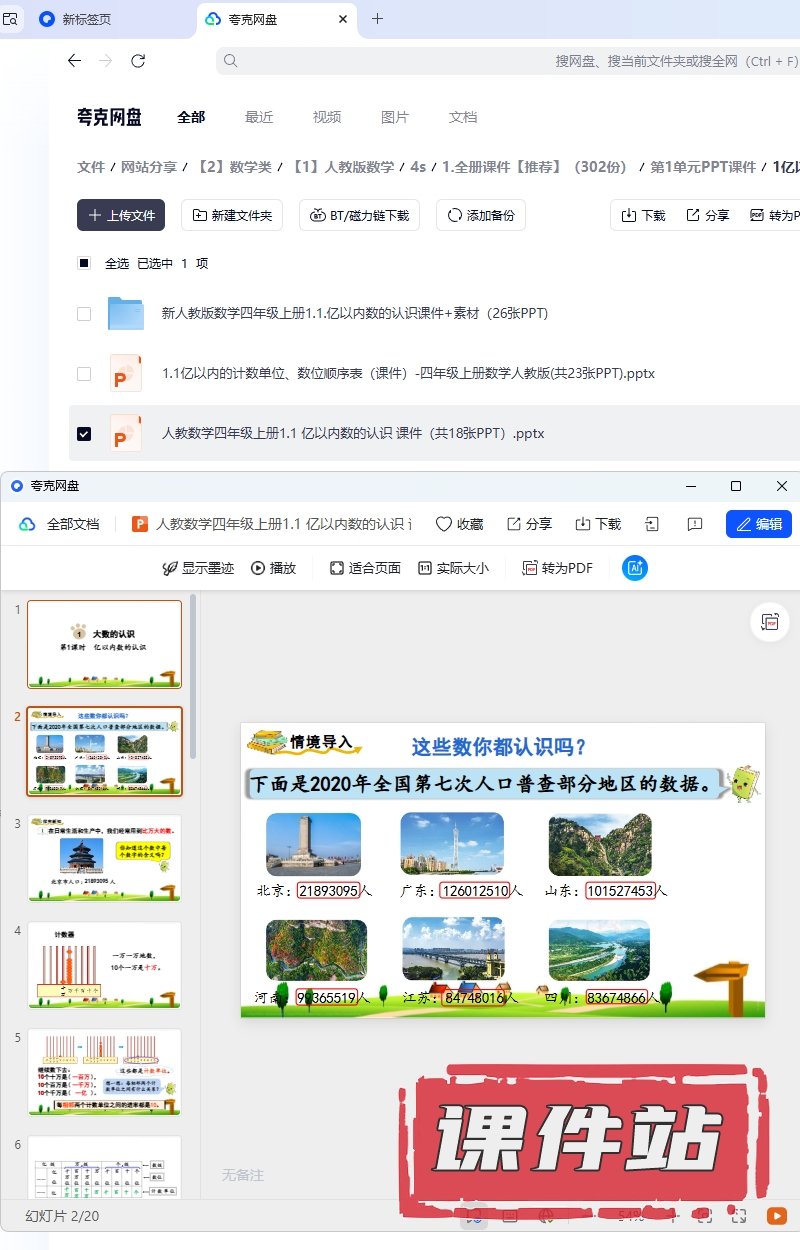The height and width of the screenshot is (1250, 800).
Task: Check the box for 新人教版数学 folder
Action: pyautogui.click(x=84, y=314)
